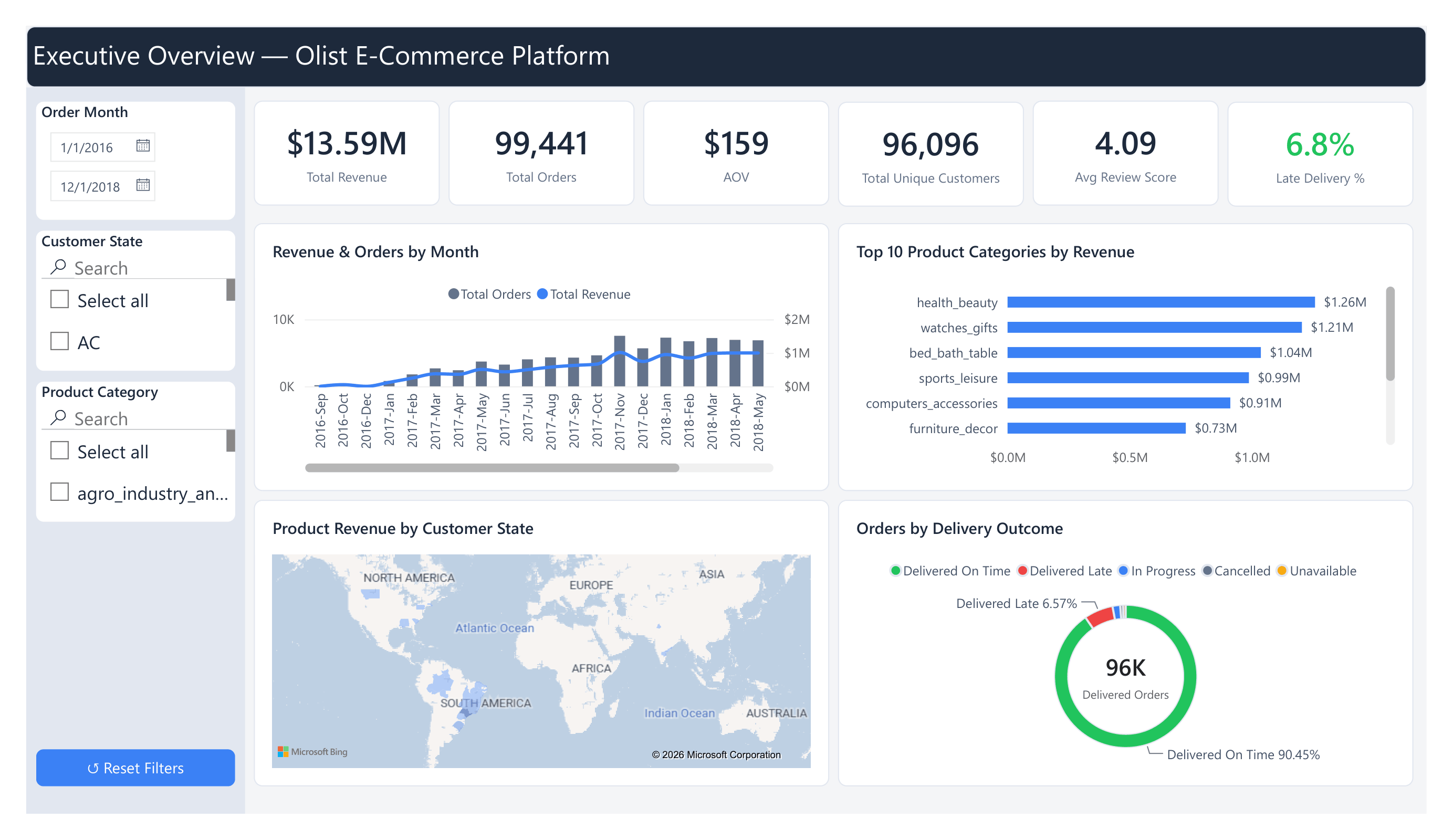Click the 'Delivered On Time 90.45%' data label
The width and height of the screenshot is (1453, 840).
(1243, 754)
